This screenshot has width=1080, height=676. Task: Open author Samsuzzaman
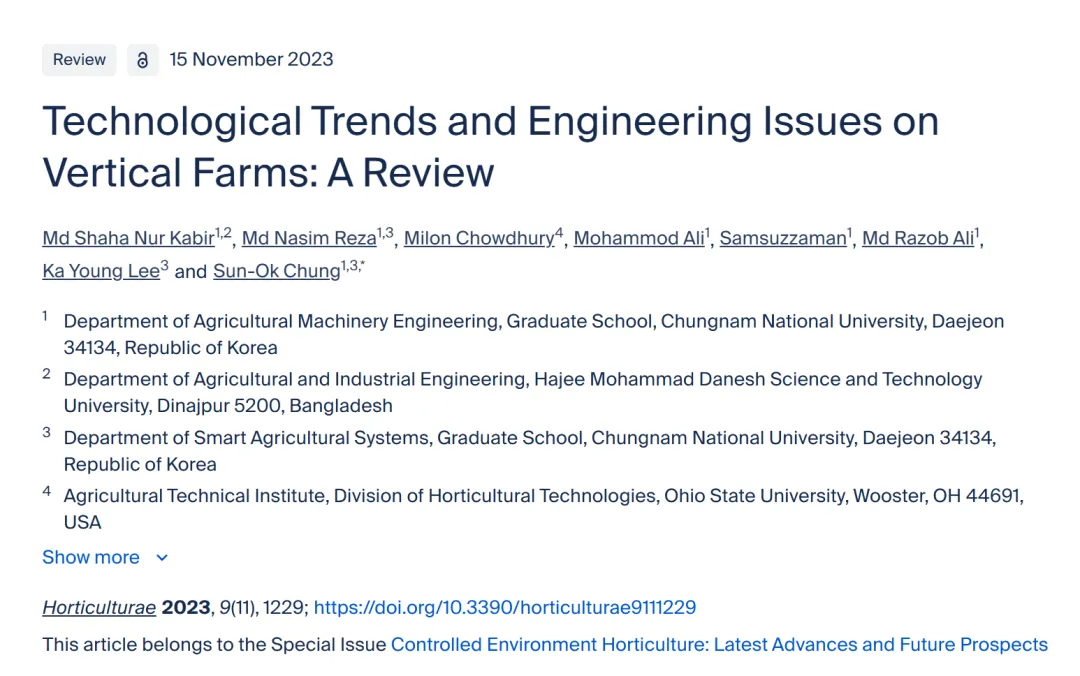click(782, 238)
